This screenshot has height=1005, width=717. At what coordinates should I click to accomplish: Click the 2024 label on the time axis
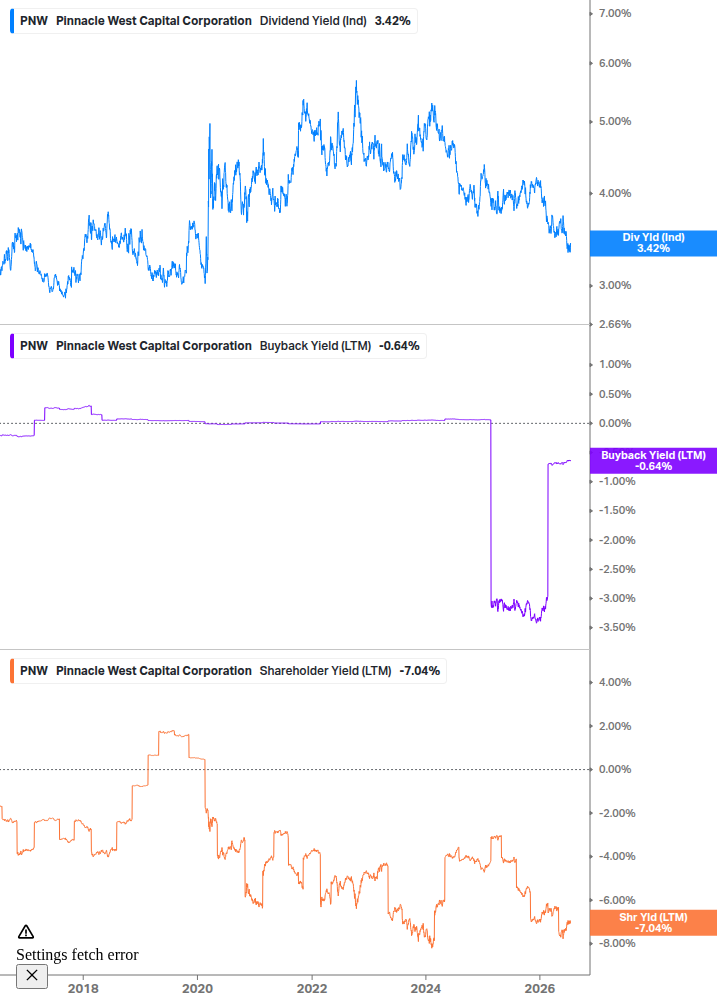[426, 988]
